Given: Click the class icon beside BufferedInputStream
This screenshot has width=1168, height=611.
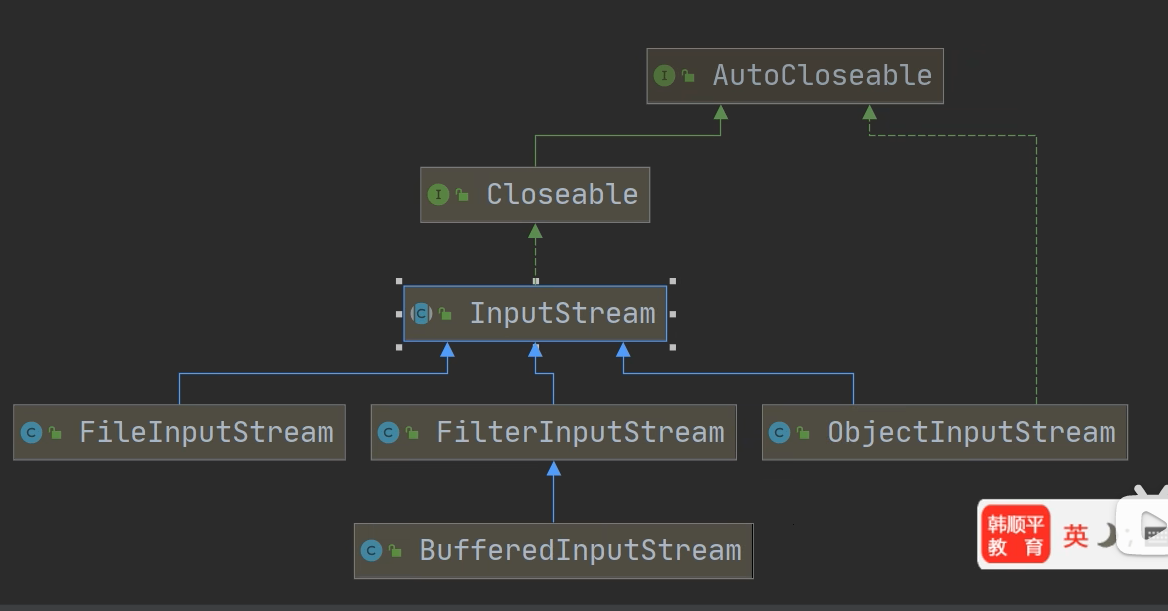Looking at the screenshot, I should click(371, 551).
